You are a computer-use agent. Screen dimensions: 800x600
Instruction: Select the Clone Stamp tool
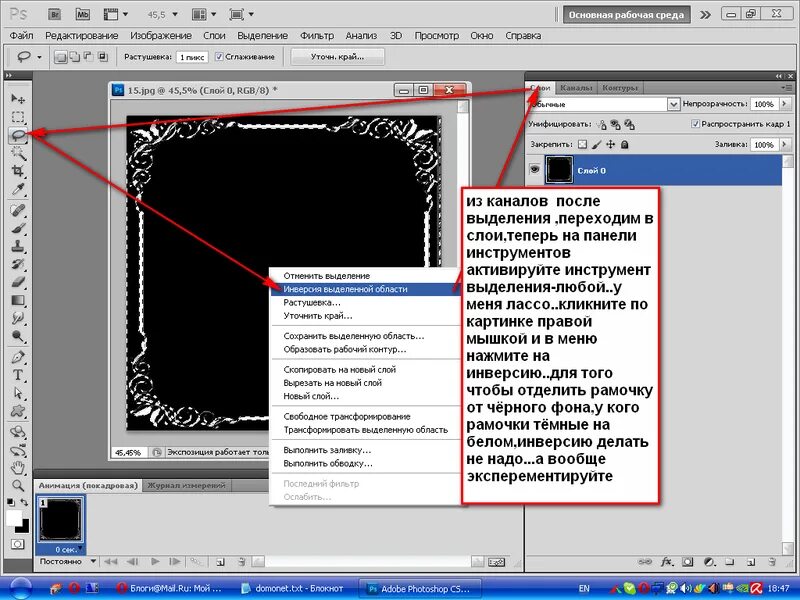point(18,246)
